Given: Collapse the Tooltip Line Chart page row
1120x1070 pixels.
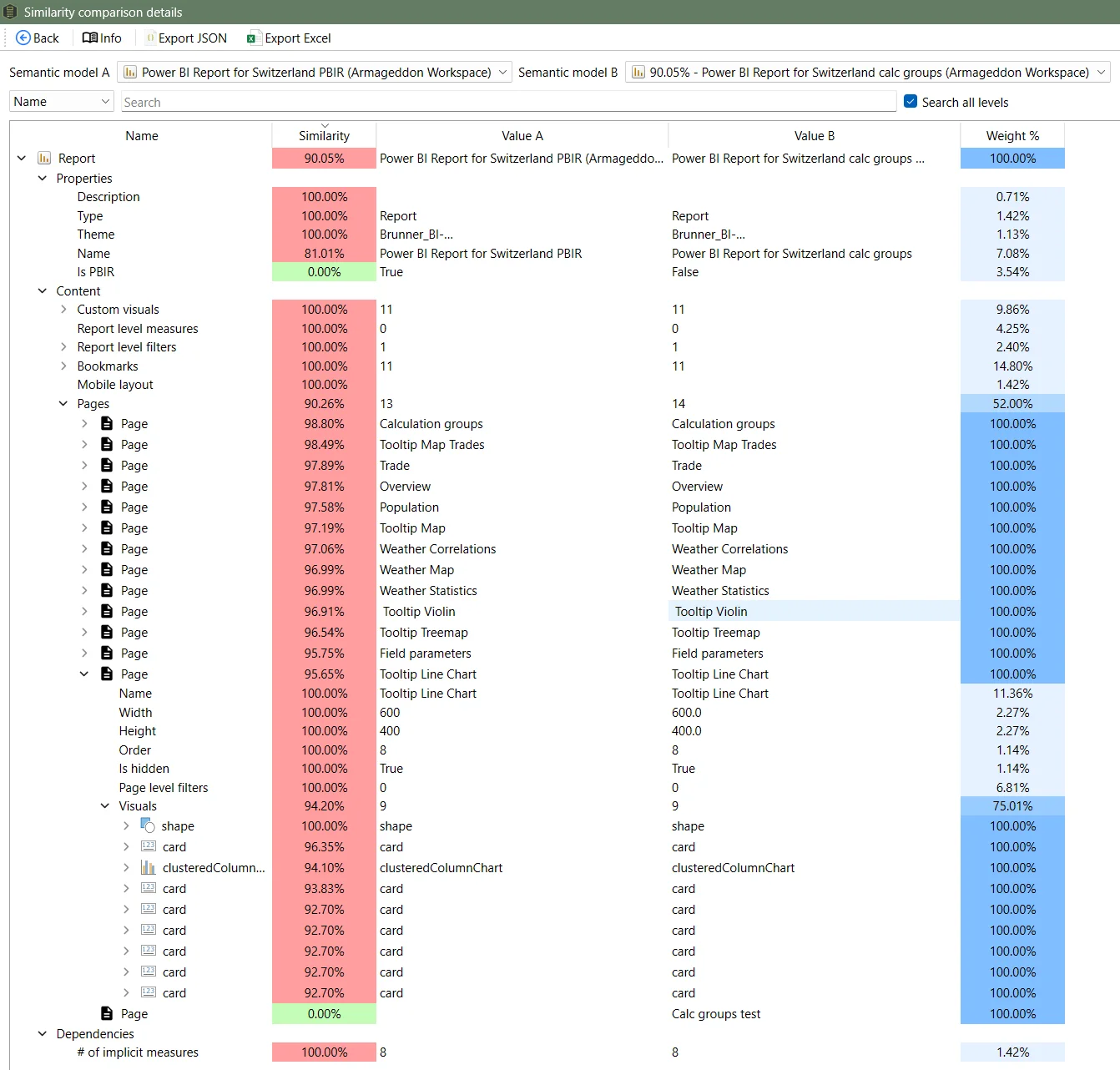Looking at the screenshot, I should [84, 674].
